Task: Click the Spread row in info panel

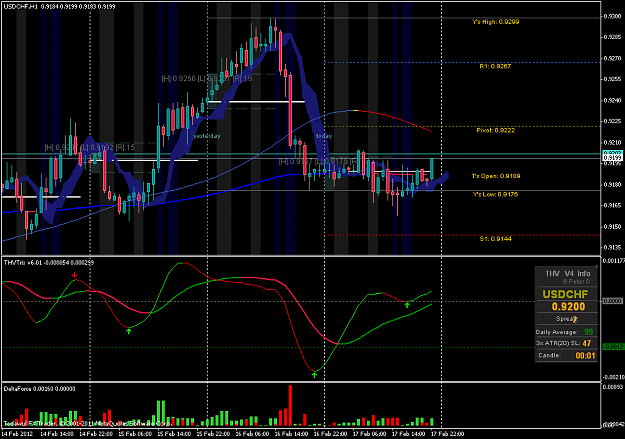Action: pos(566,319)
